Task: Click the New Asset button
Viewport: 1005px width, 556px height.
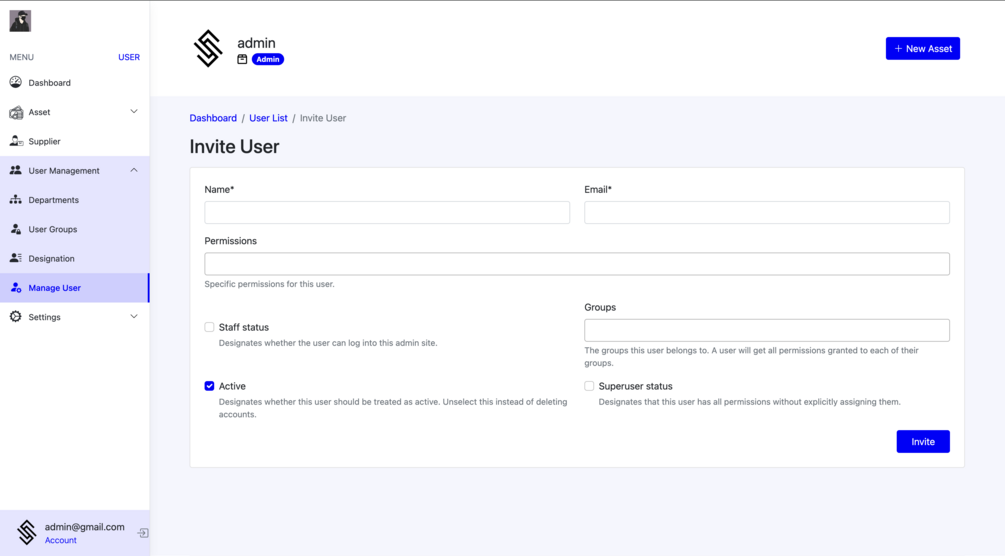Action: coord(922,48)
